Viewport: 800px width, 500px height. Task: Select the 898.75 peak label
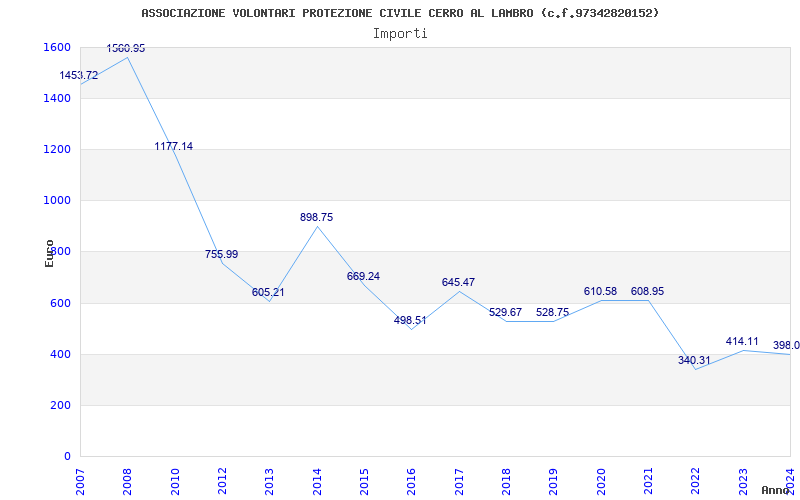coord(316,217)
